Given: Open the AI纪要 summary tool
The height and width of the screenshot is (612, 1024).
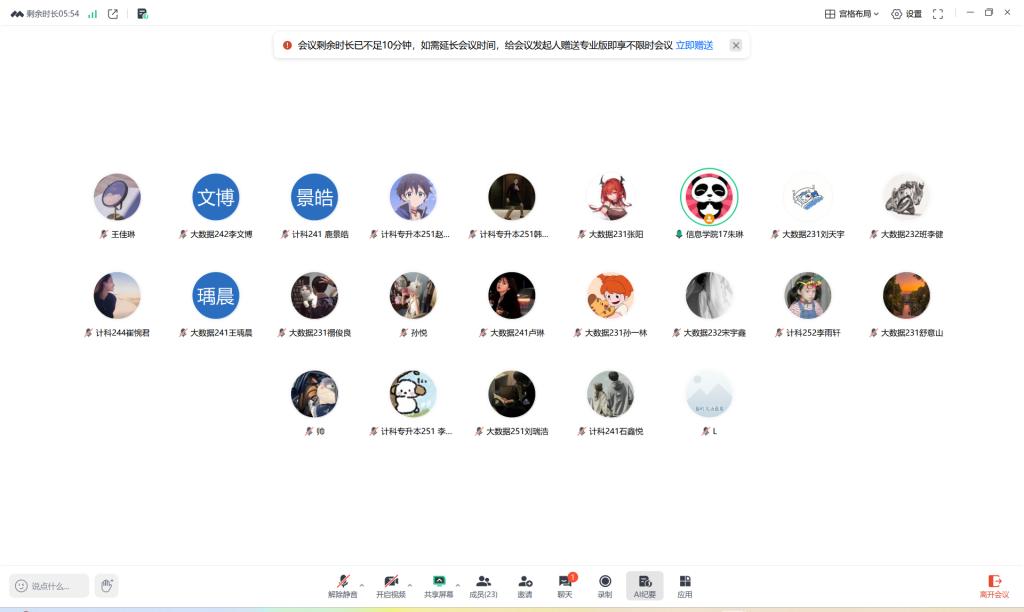Looking at the screenshot, I should (644, 585).
